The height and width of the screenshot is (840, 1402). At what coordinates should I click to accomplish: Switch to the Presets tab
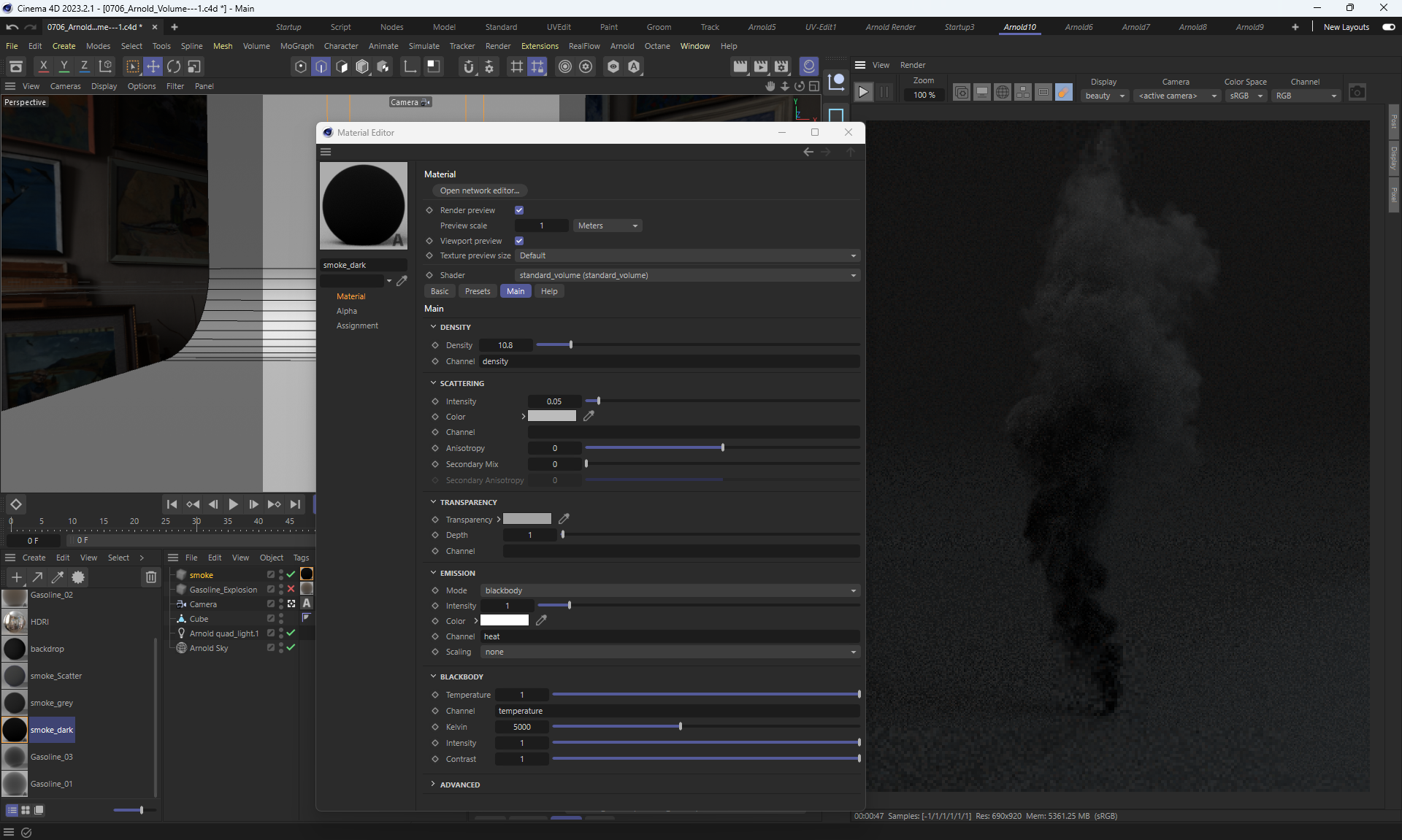click(x=477, y=291)
